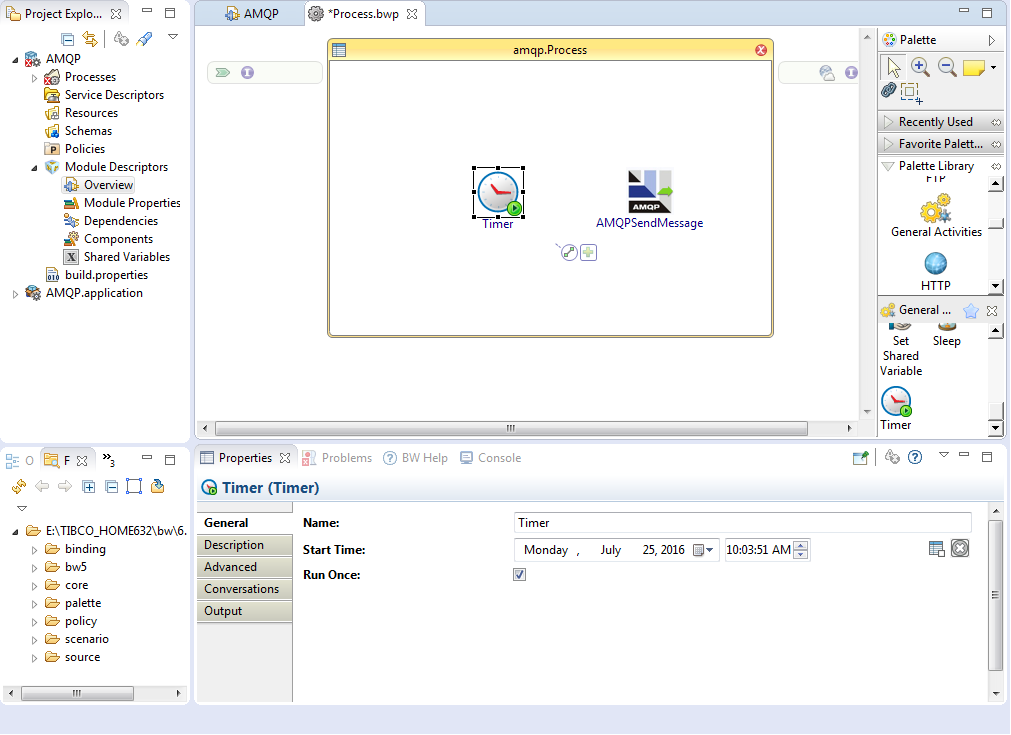
Task: Click Expand All in File Explorer toolbar
Action: tap(89, 487)
